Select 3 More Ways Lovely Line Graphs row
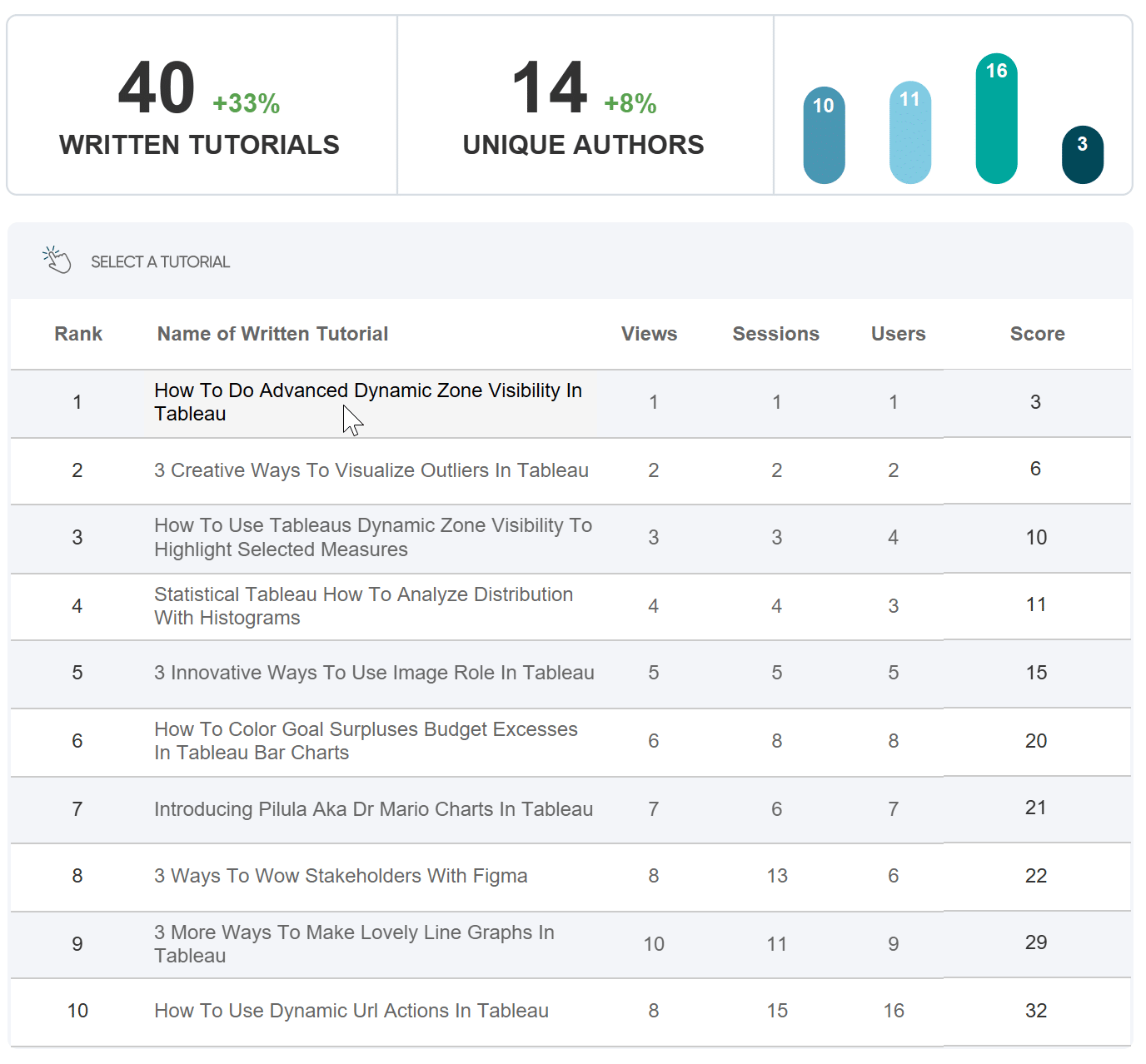The height and width of the screenshot is (1064, 1146). tap(571, 944)
